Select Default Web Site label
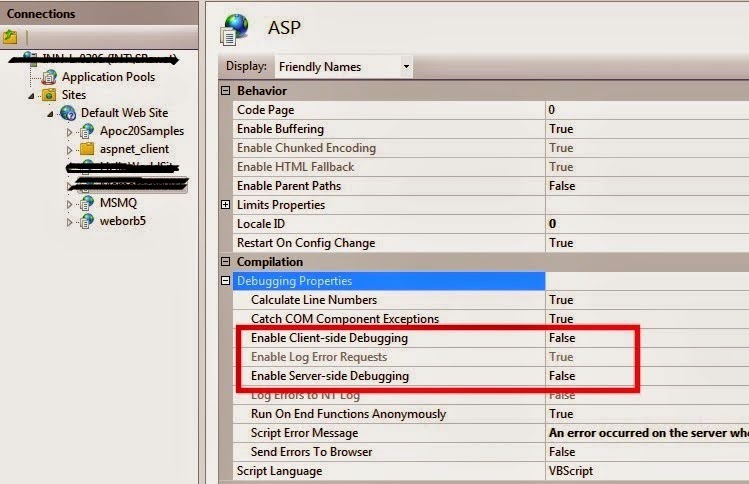This screenshot has width=749, height=484. tap(124, 113)
